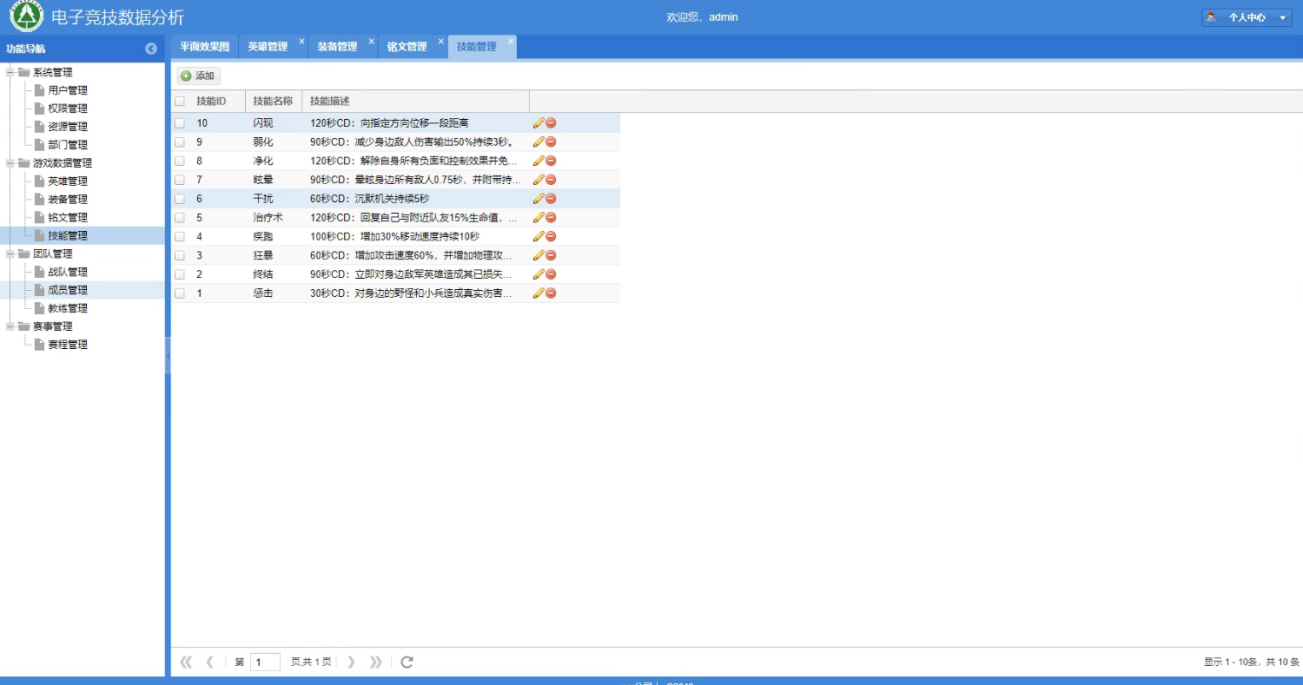The width and height of the screenshot is (1303, 685).
Task: Open 教练管理 in the navigation tree
Action: [x=68, y=308]
